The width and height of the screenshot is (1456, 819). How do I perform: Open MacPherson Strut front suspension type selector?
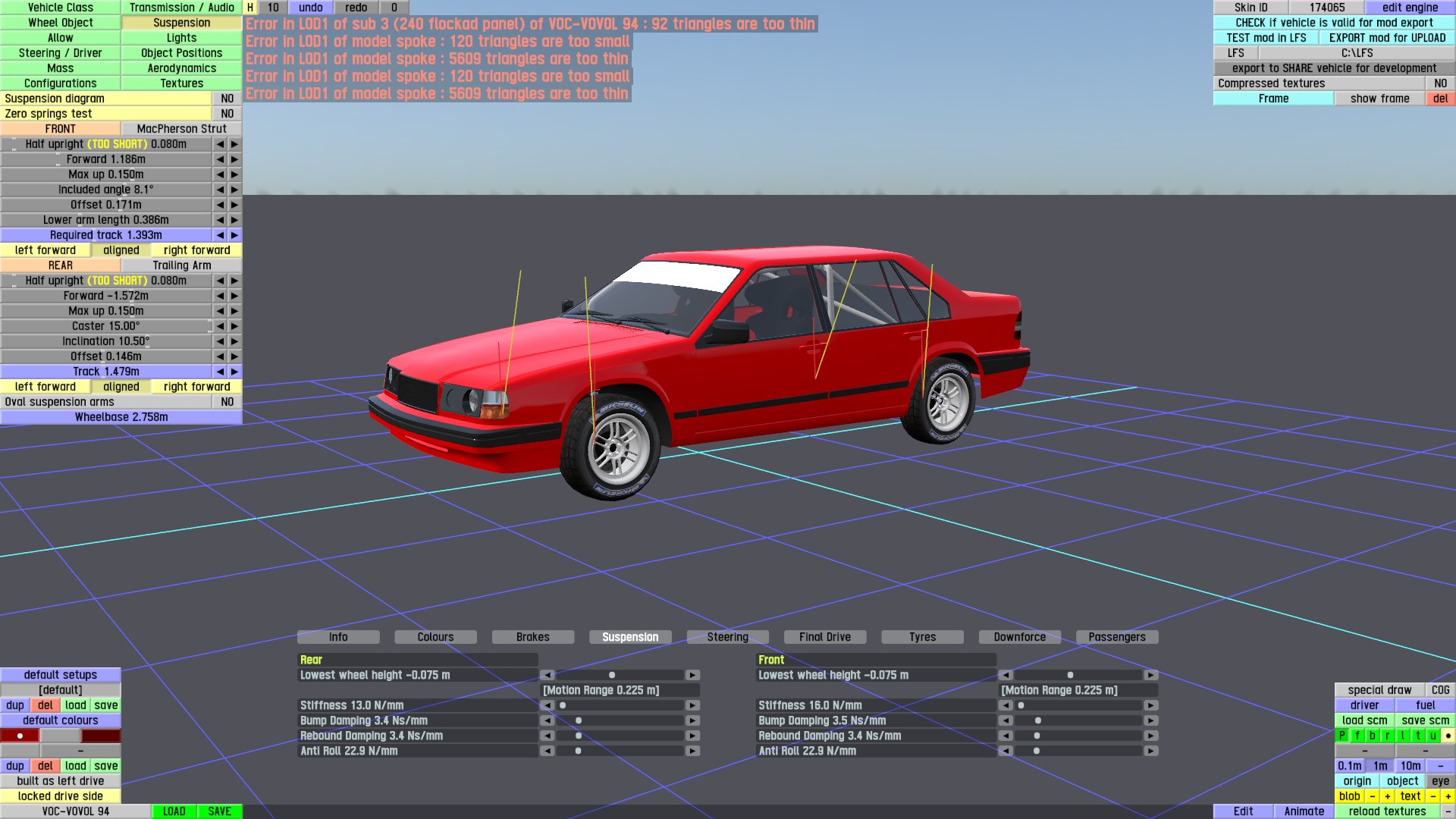(x=181, y=129)
